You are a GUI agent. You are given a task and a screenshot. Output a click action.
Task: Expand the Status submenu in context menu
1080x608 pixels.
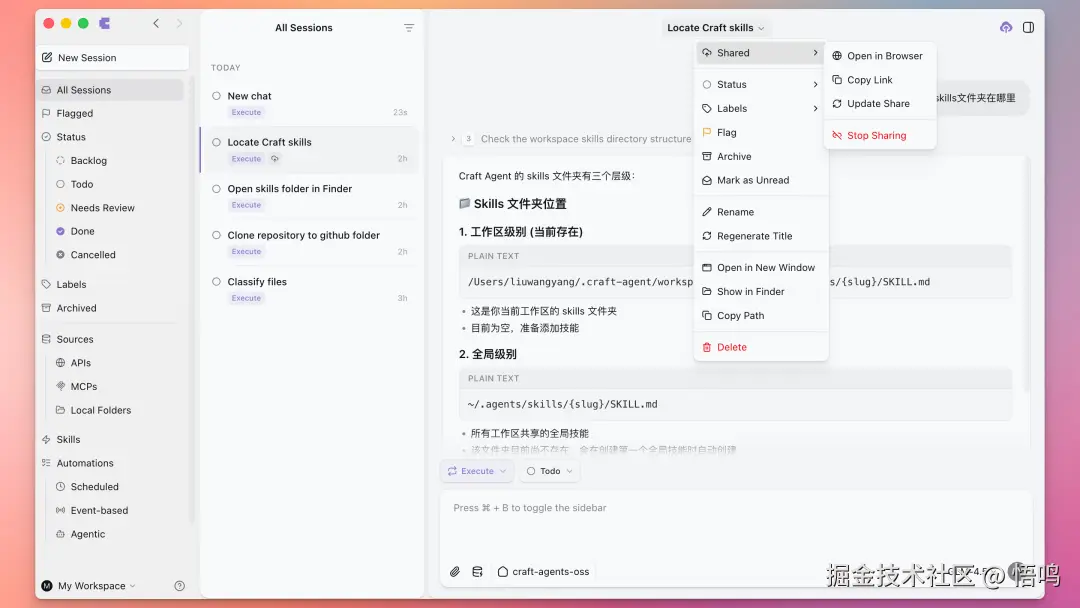(760, 85)
